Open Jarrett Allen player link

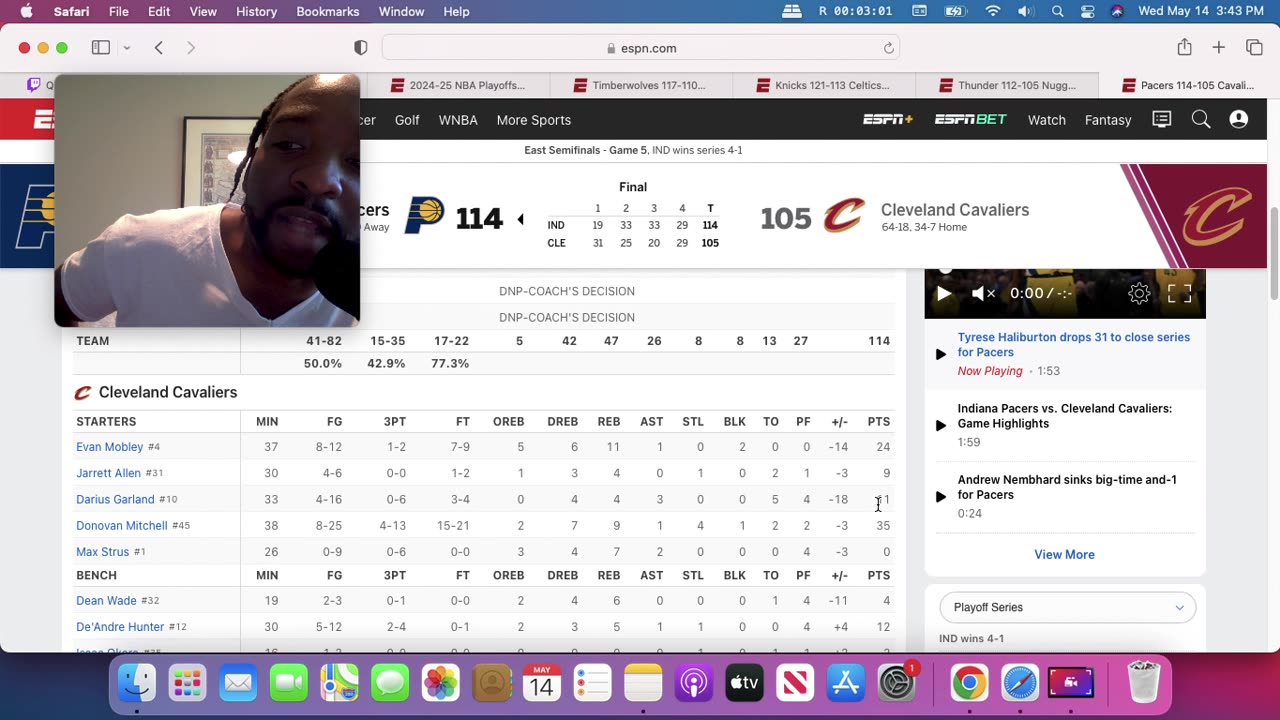click(108, 473)
